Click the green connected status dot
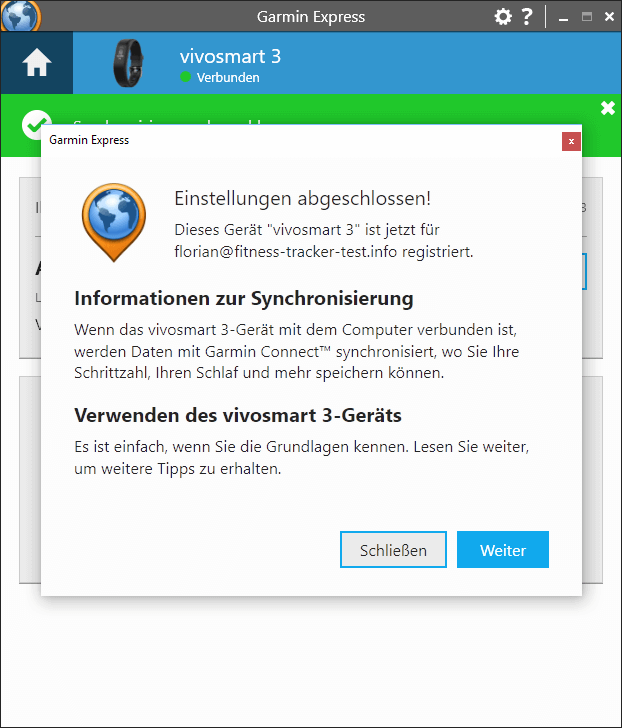This screenshot has width=622, height=728. tap(185, 77)
